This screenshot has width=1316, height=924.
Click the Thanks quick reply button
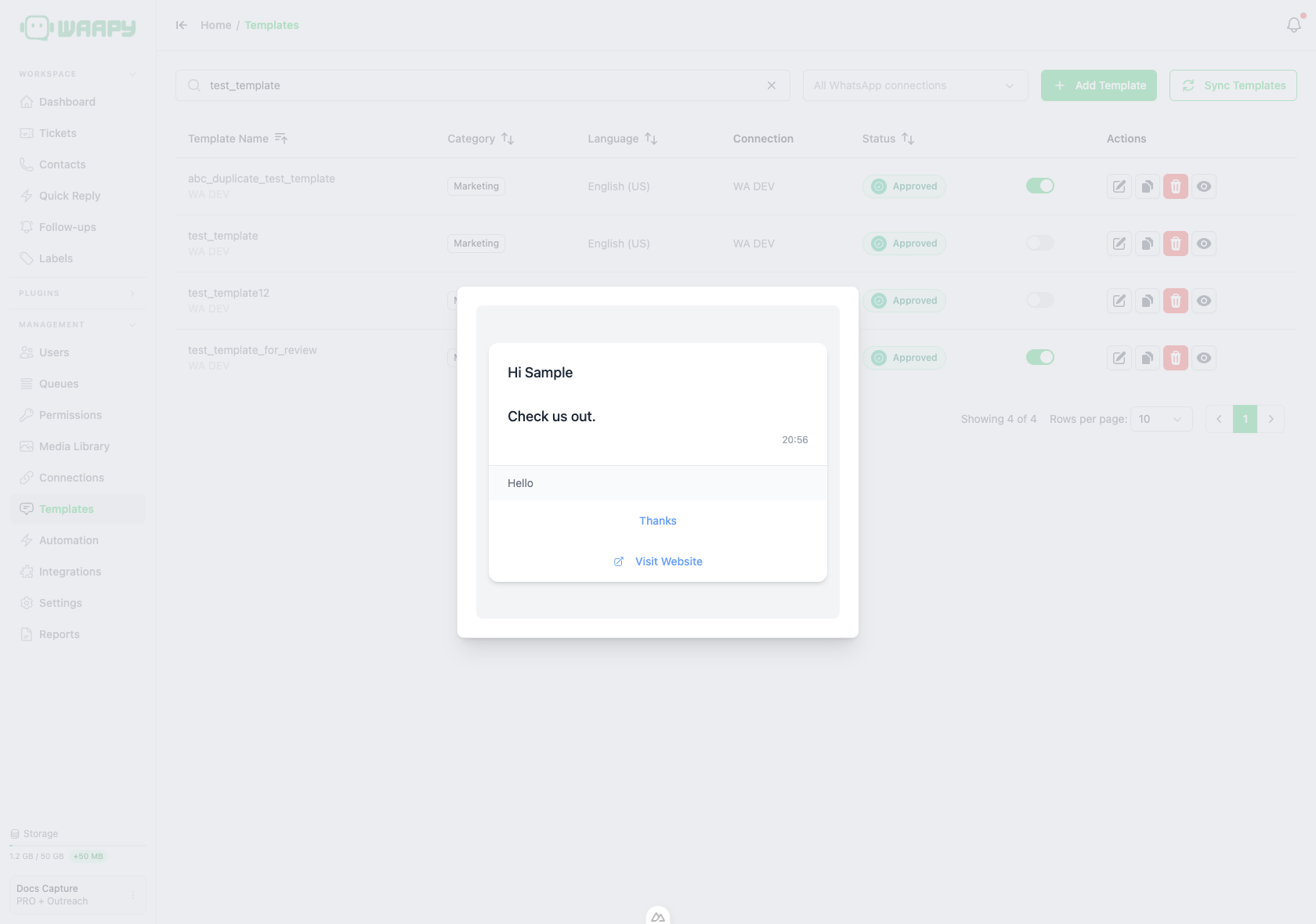pos(658,521)
